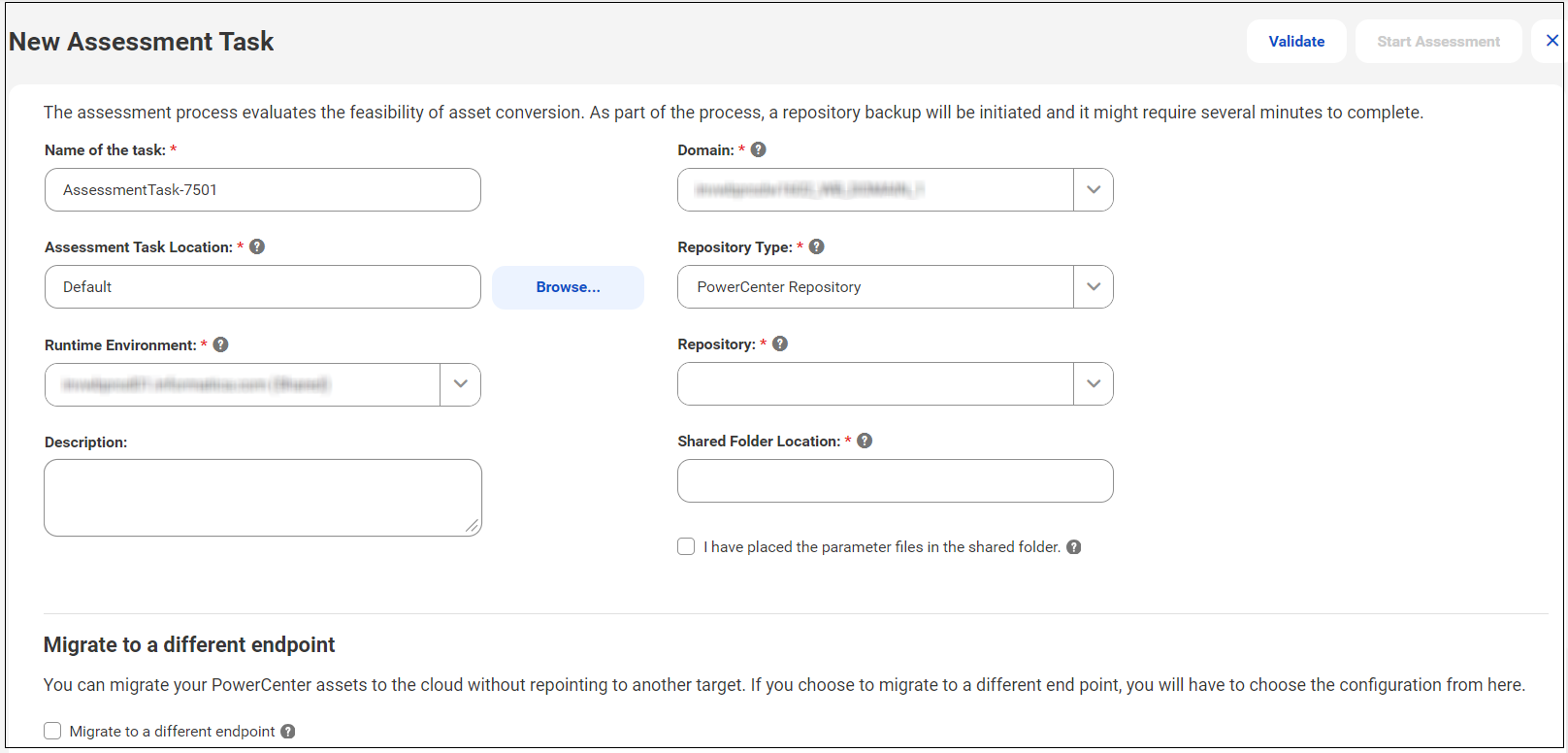Click the Domain combo box value
The width and height of the screenshot is (1568, 753).
coord(875,190)
